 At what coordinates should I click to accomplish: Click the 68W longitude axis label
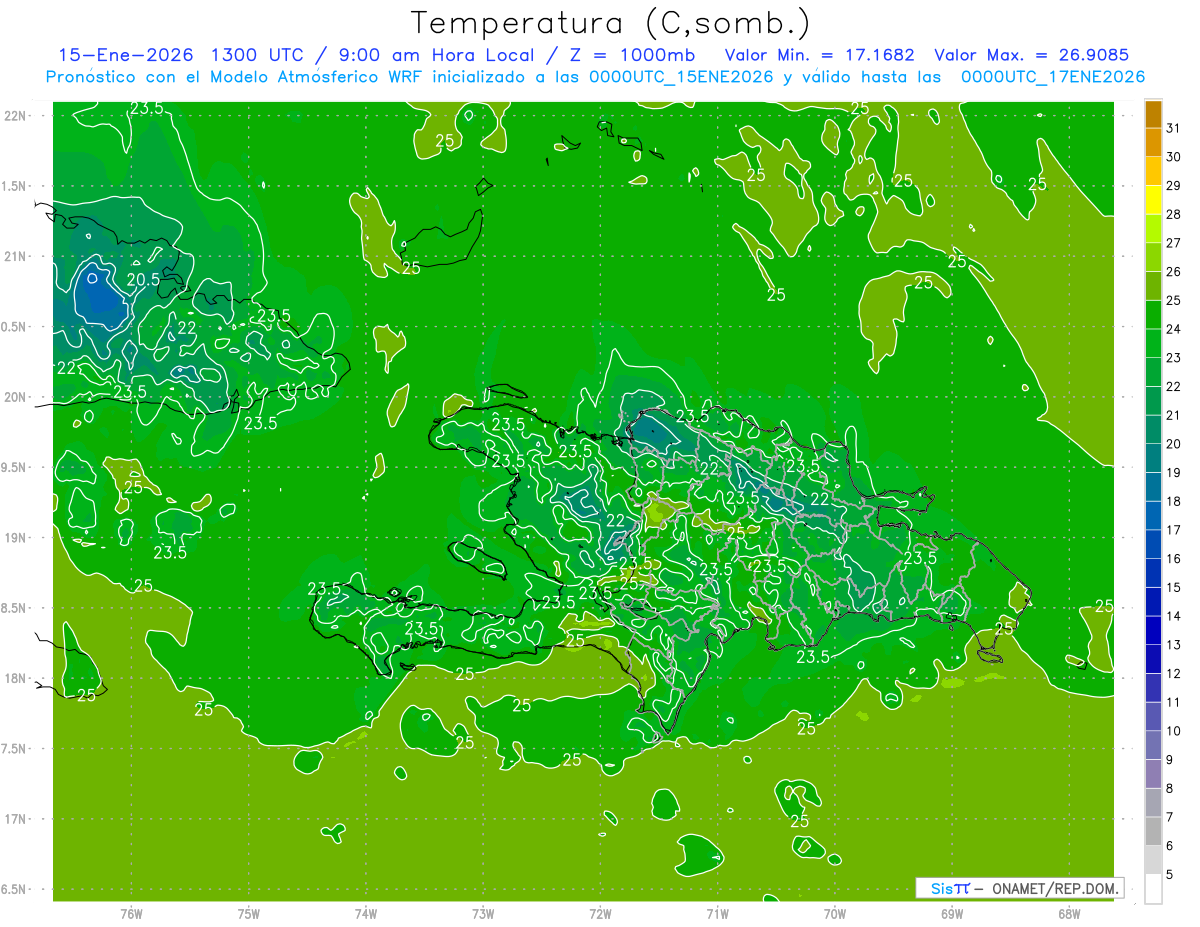tap(1069, 914)
